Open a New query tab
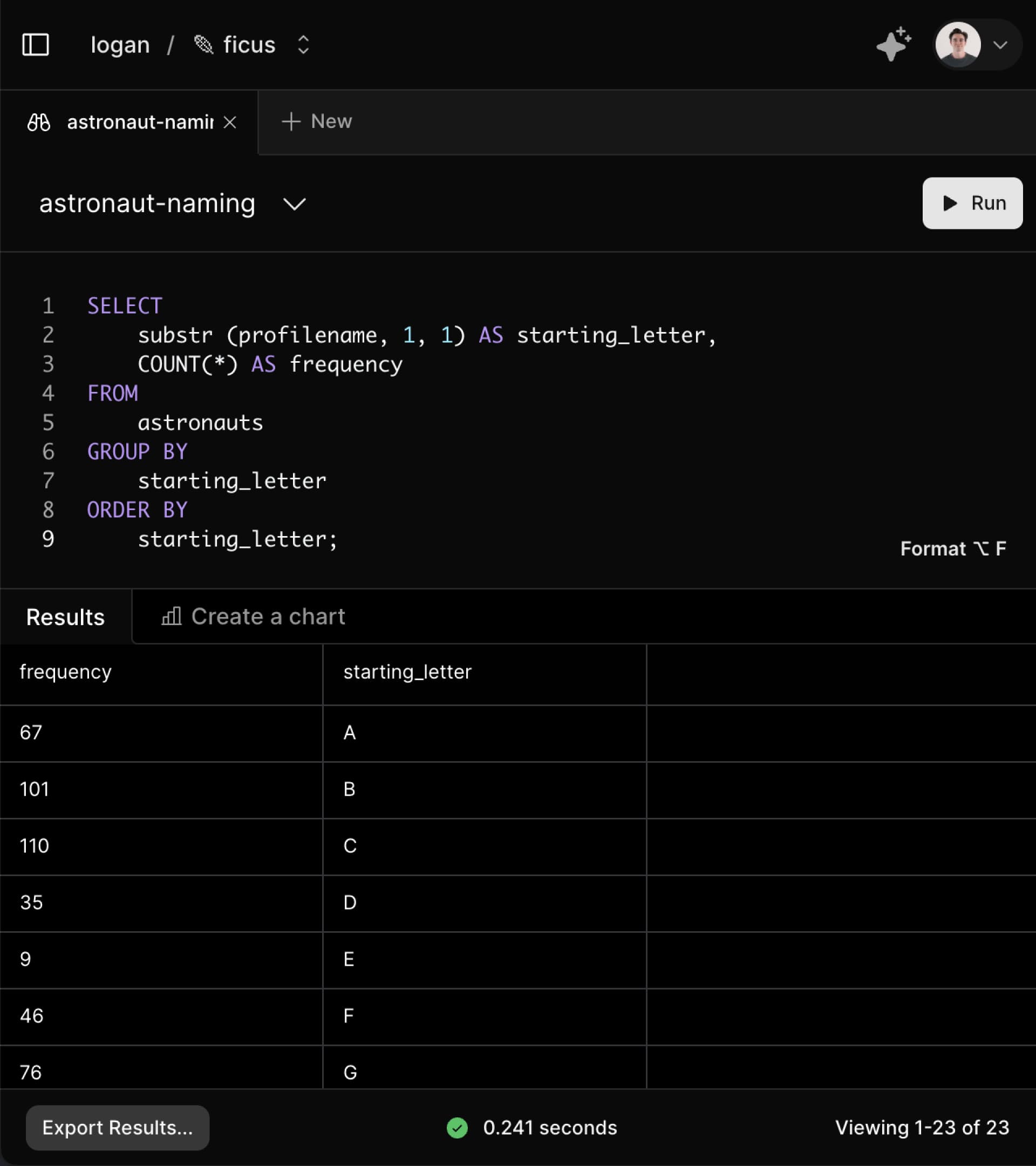This screenshot has width=1036, height=1166. [x=317, y=121]
